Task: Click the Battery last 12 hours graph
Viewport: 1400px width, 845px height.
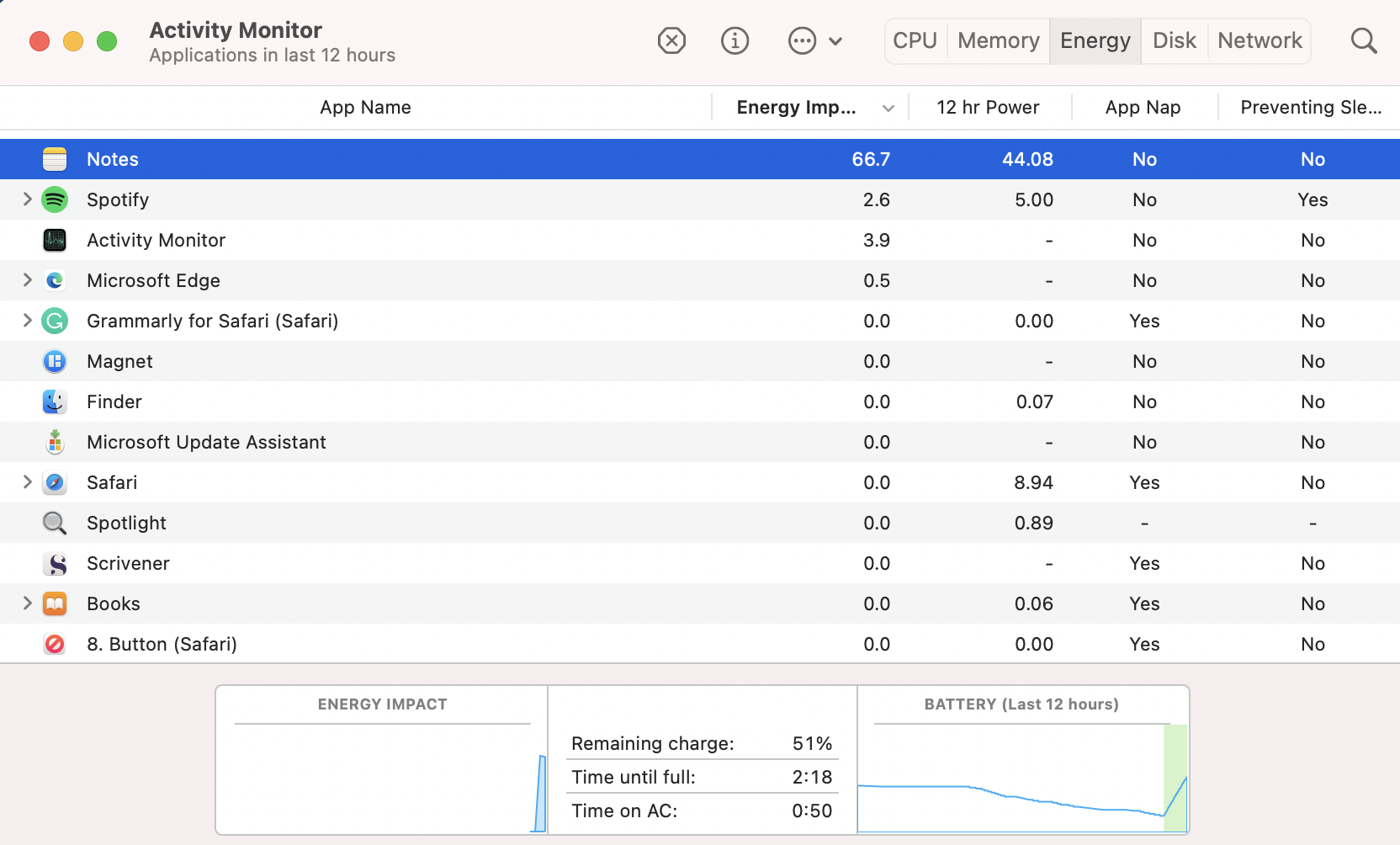Action: [x=1022, y=778]
